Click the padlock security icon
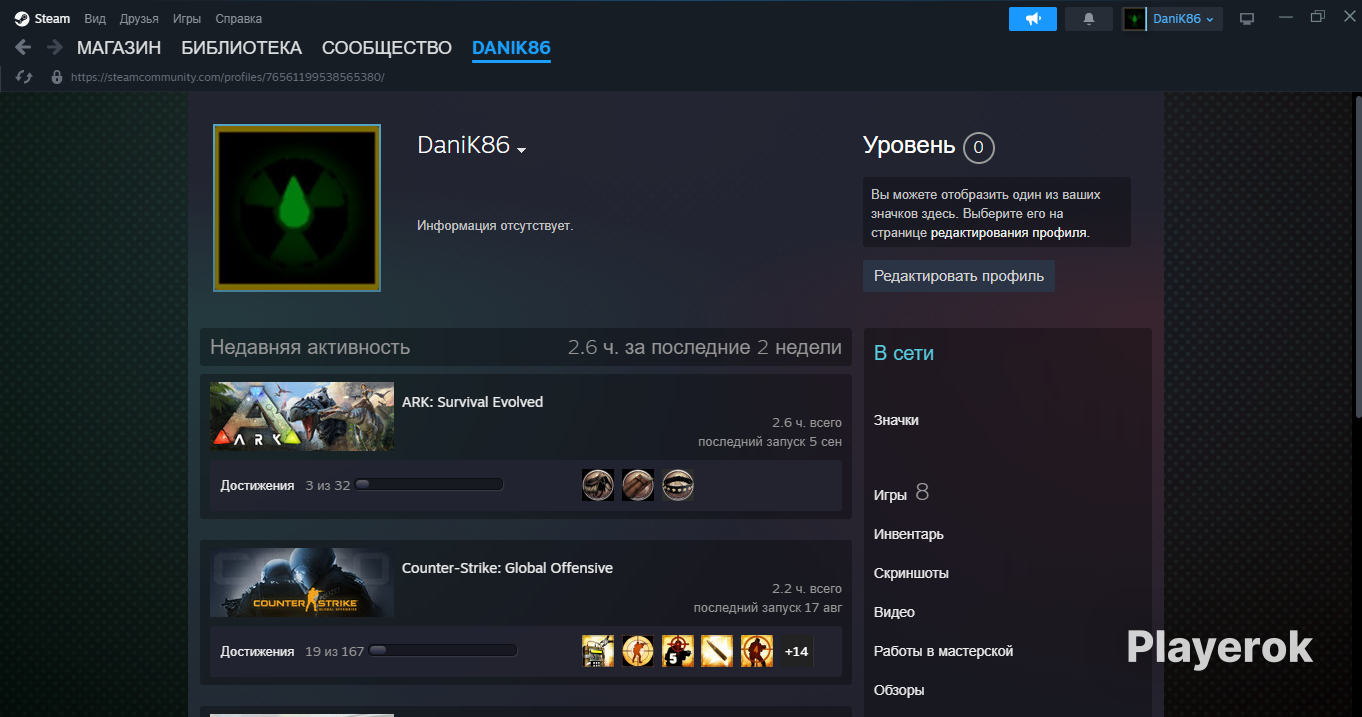The image size is (1362, 717). point(56,77)
